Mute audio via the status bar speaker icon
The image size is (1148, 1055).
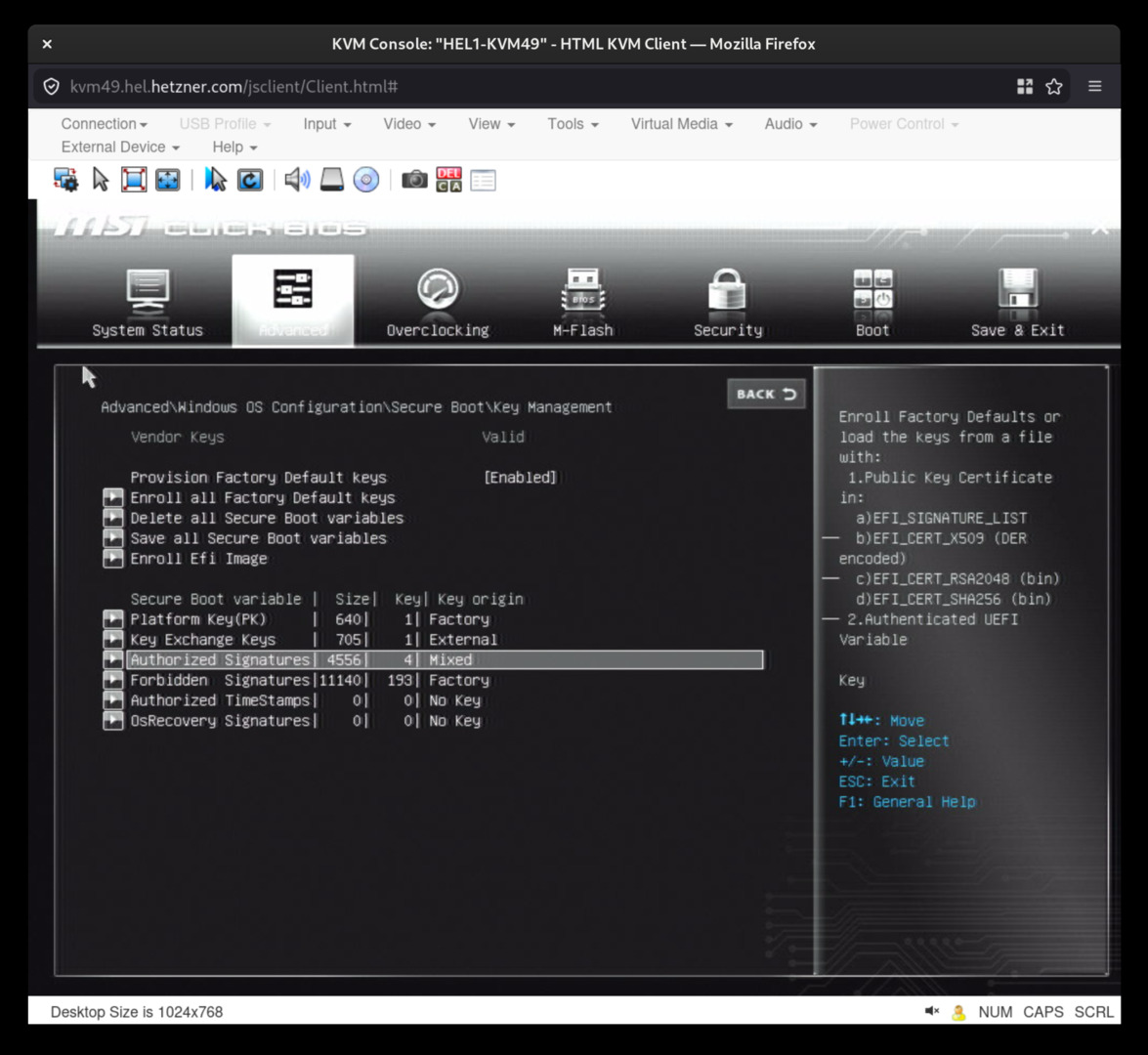coord(929,1012)
